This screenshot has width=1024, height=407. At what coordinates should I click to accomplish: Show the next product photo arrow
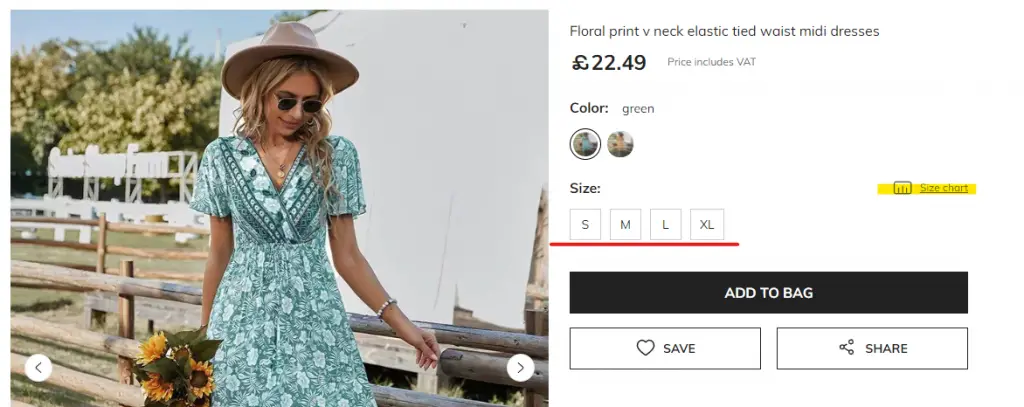coord(520,368)
